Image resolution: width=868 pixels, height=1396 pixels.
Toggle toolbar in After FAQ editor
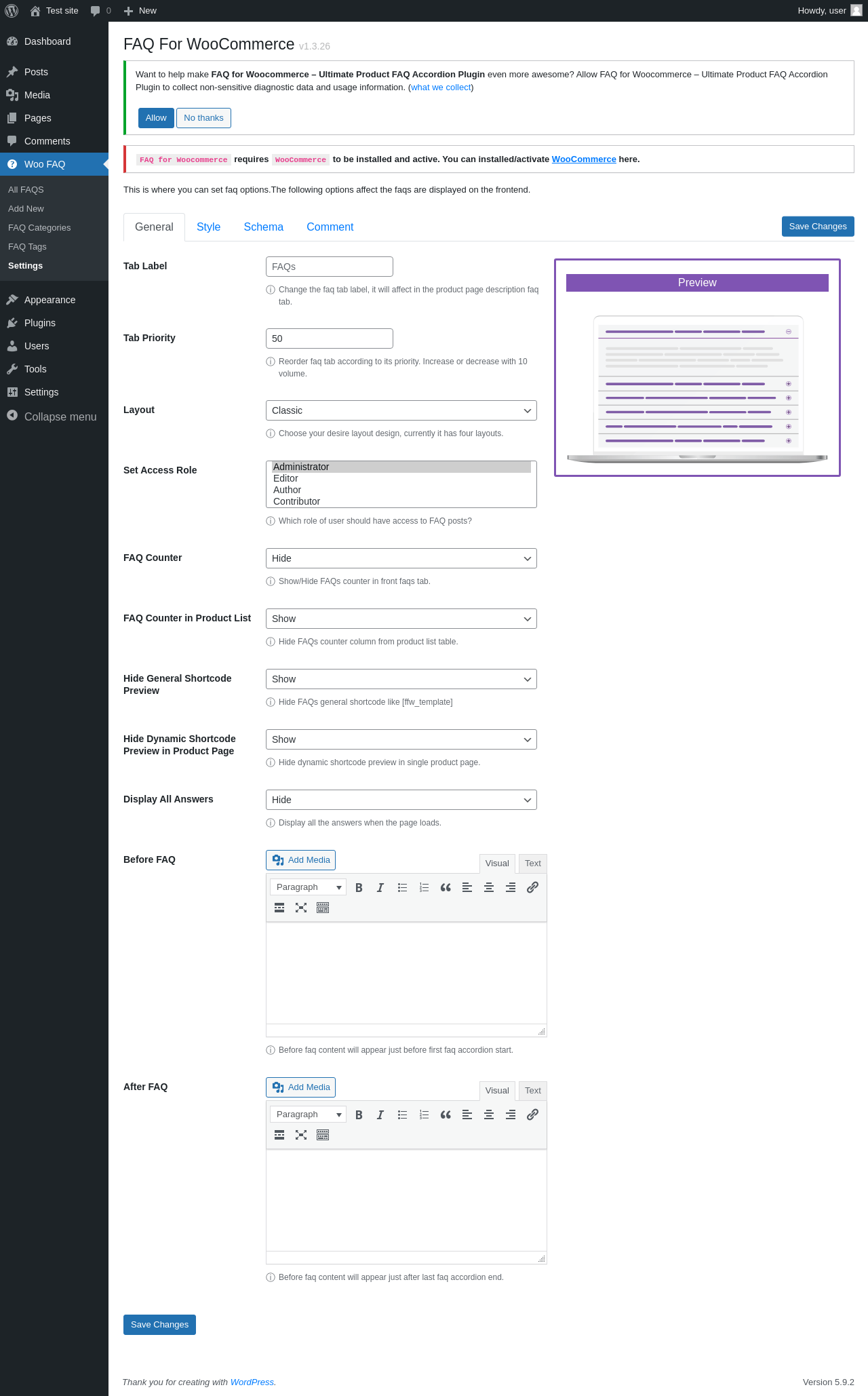point(323,1135)
